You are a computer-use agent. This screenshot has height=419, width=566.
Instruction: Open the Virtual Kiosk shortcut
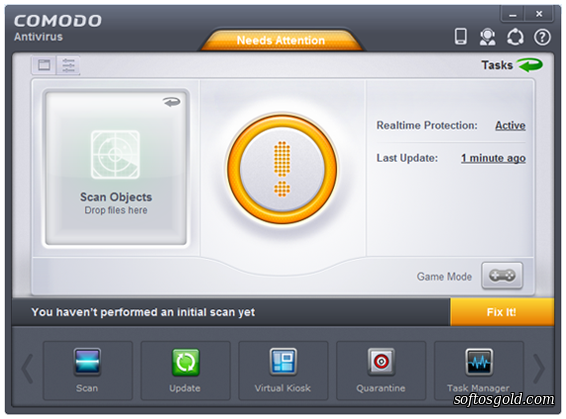click(283, 371)
